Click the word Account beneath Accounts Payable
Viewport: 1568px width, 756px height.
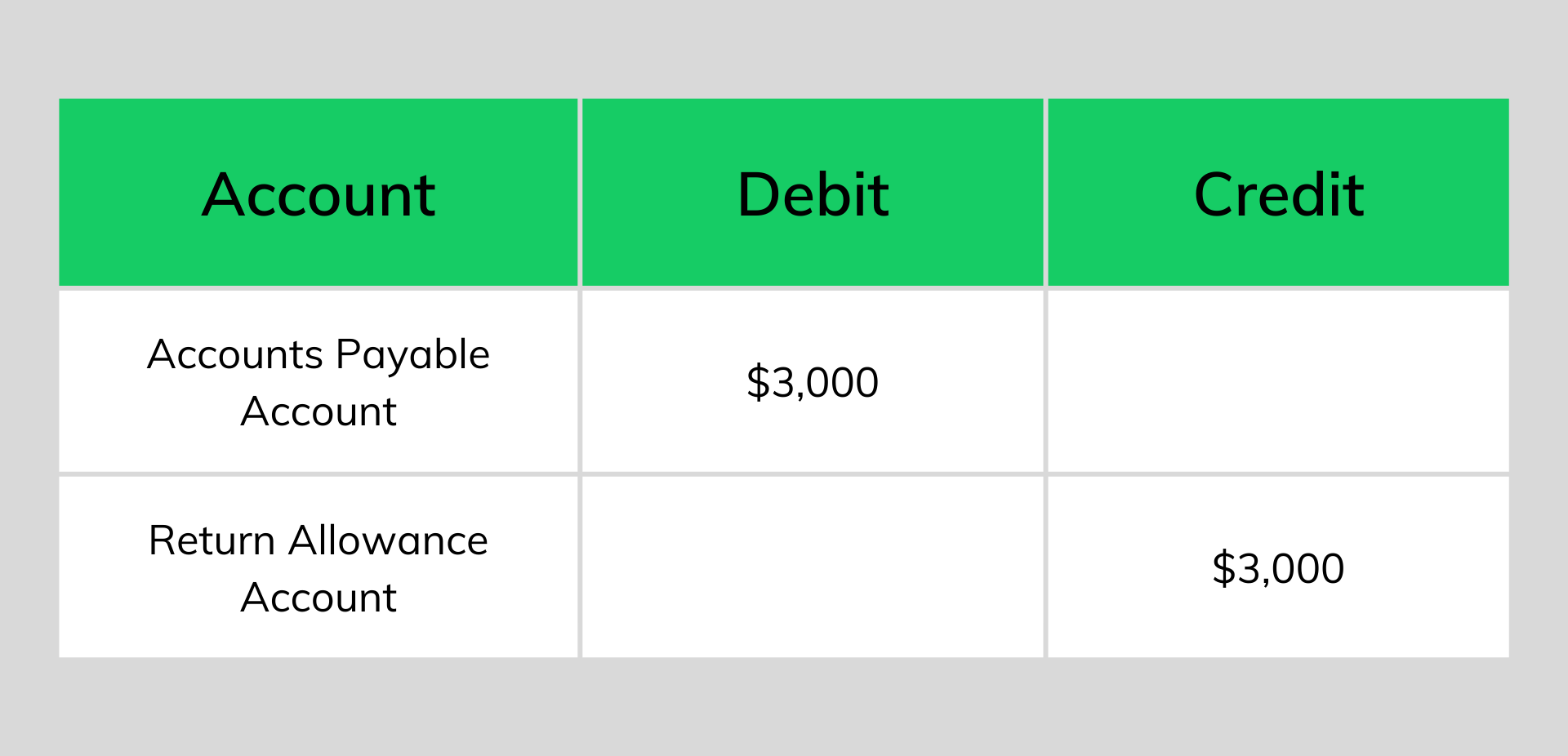tap(318, 411)
